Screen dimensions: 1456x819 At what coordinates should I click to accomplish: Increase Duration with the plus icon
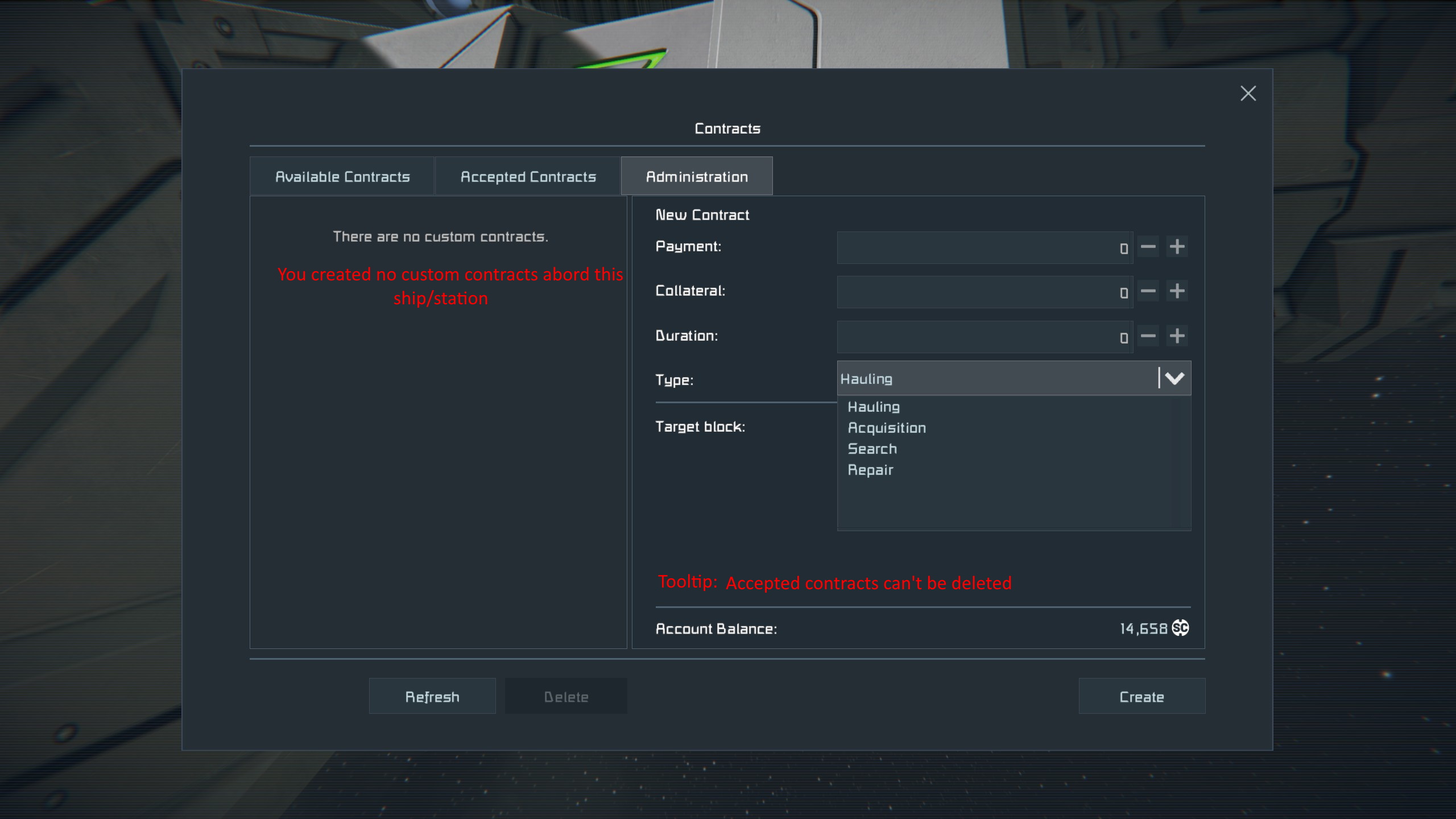point(1177,336)
